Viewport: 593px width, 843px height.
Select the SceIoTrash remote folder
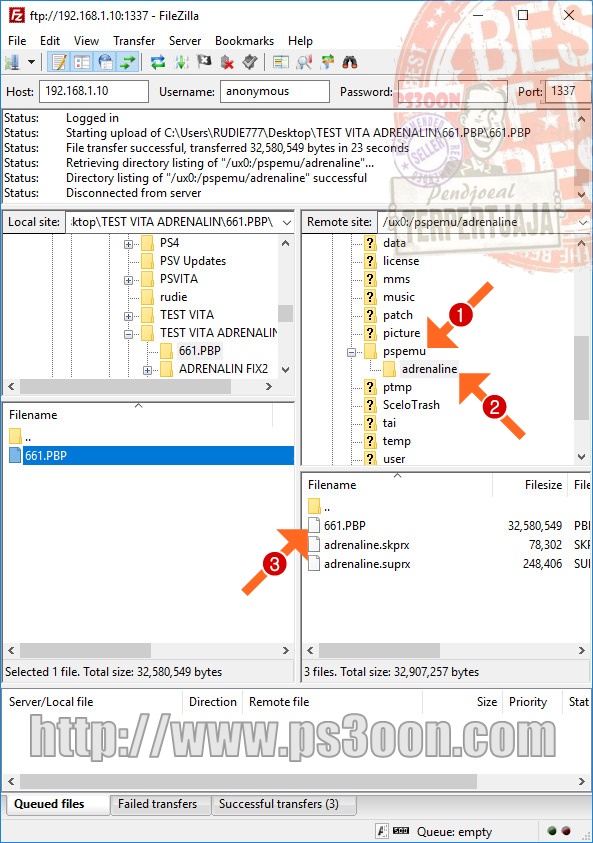point(411,405)
